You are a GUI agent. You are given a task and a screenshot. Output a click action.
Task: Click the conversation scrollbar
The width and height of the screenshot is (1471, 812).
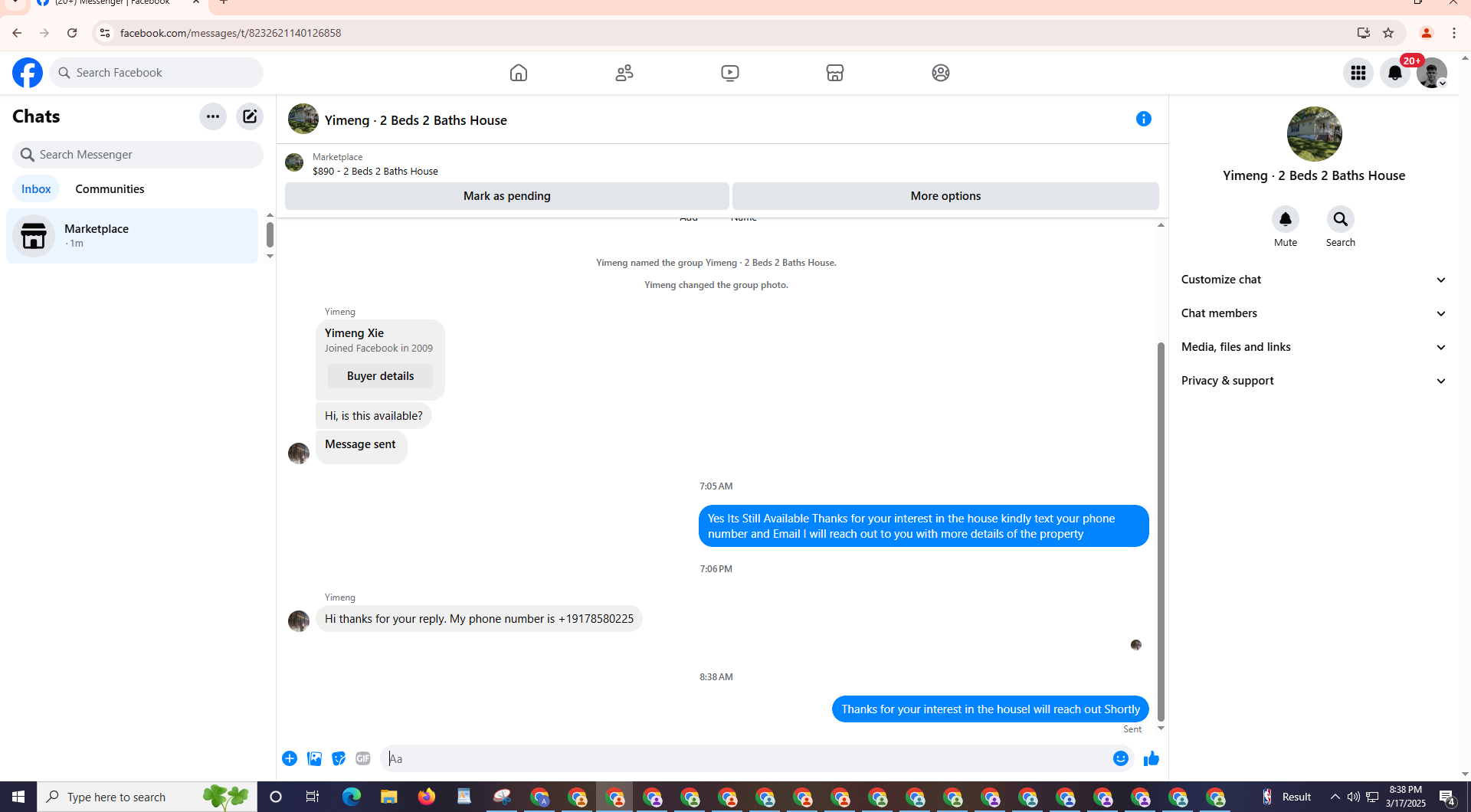pos(1161,532)
